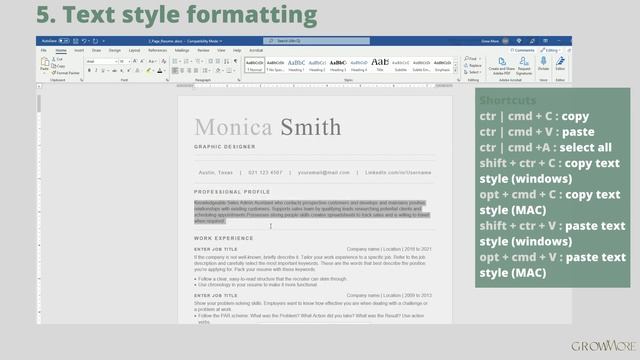Screen dimensions: 640x360
Task: Switch to the Insert tab
Action: 79,50
